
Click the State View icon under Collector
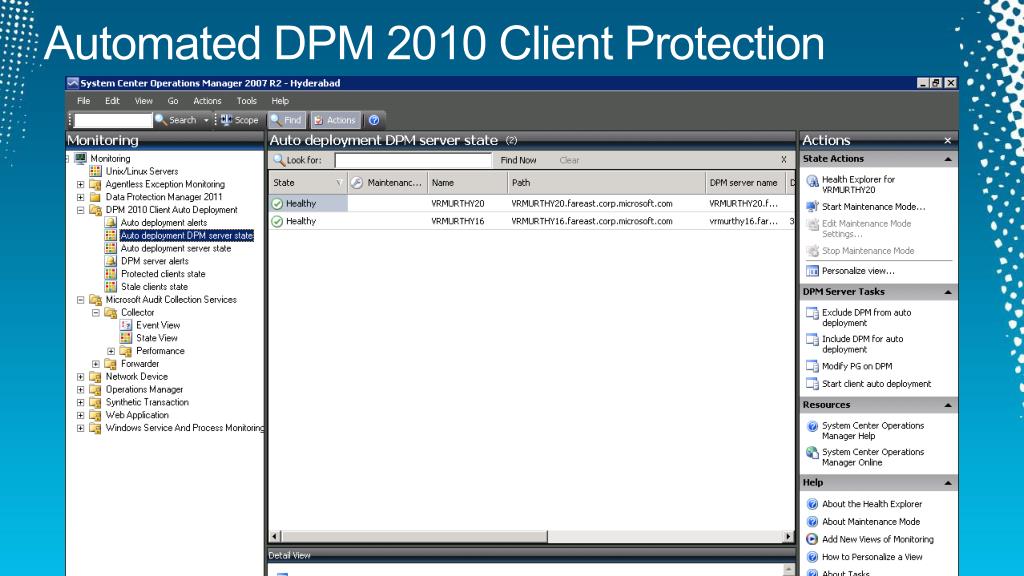point(126,338)
